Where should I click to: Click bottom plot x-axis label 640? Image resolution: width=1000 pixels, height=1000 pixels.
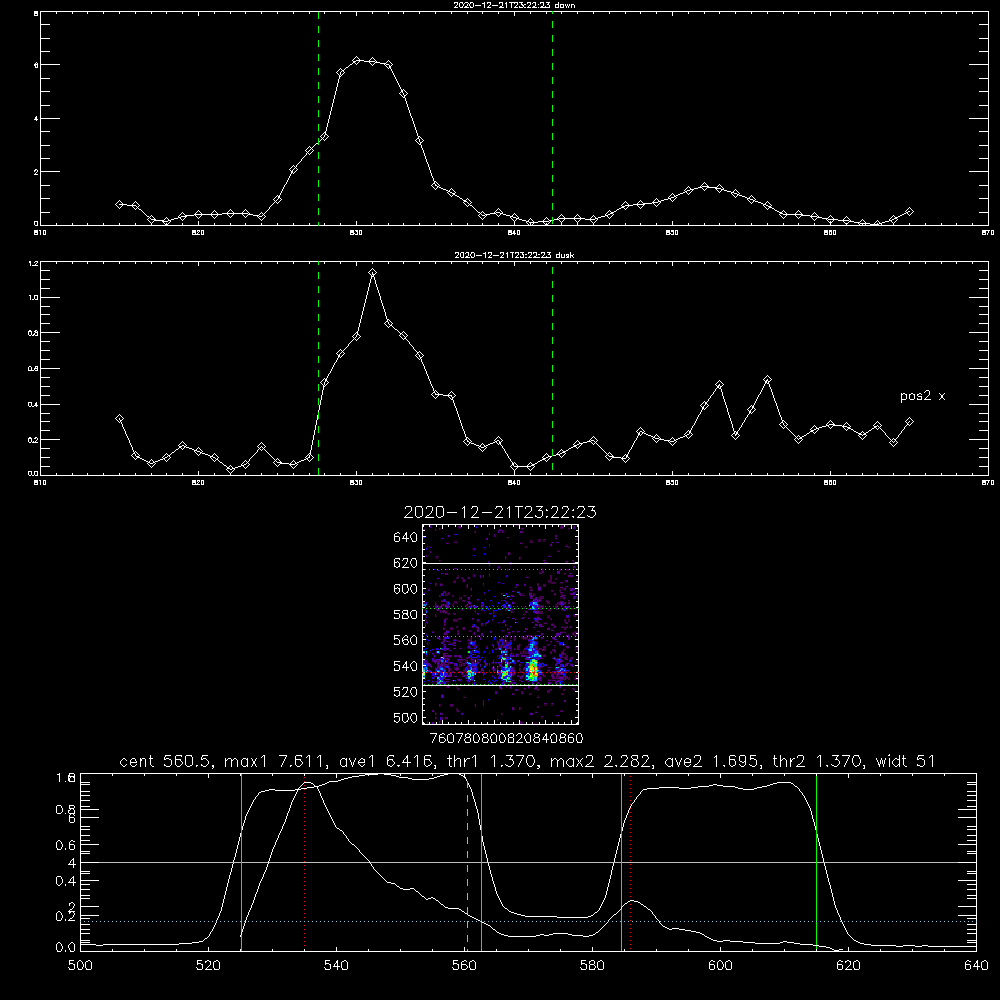(976, 966)
